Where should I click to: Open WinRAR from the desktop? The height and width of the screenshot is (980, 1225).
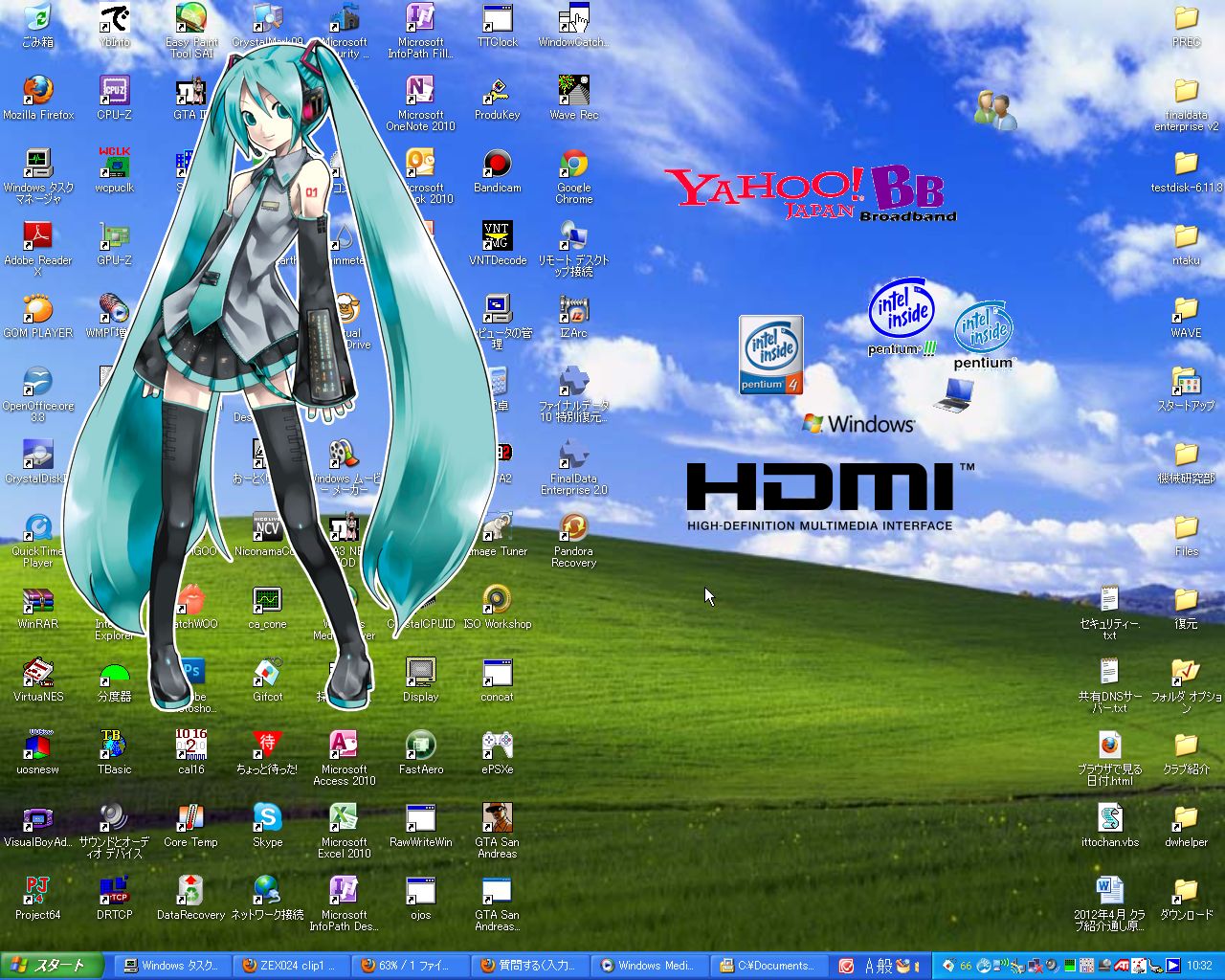(x=38, y=607)
